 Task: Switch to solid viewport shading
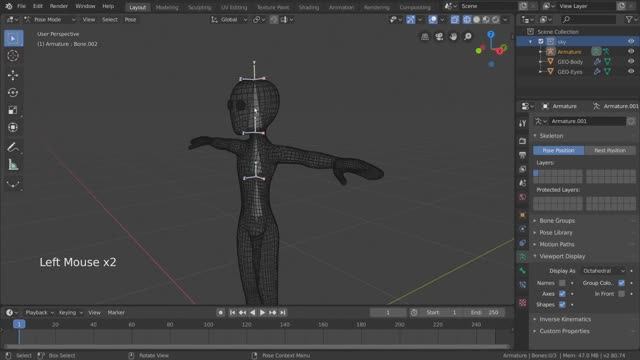point(476,20)
